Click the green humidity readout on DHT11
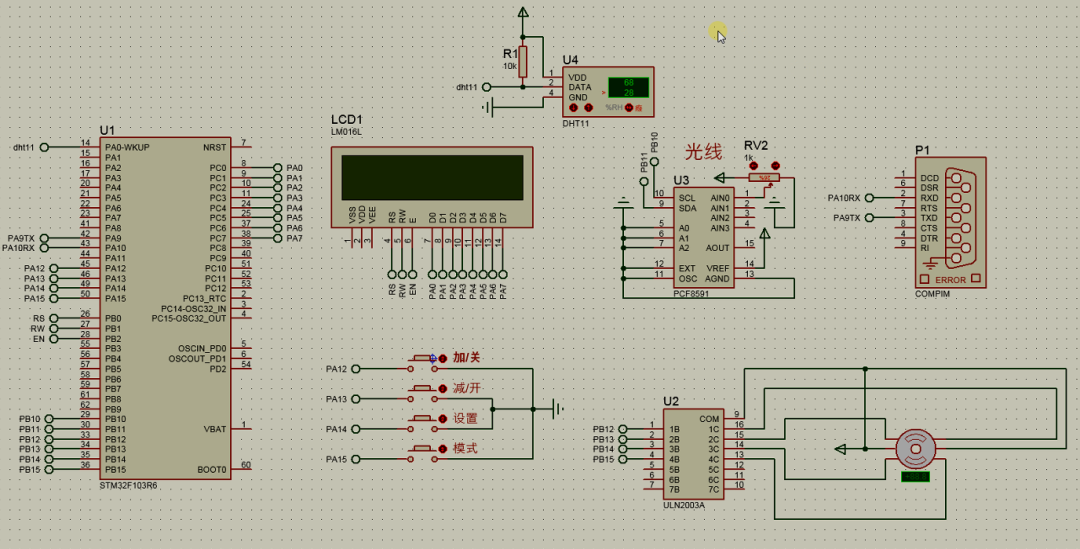1080x549 pixels. point(629,82)
